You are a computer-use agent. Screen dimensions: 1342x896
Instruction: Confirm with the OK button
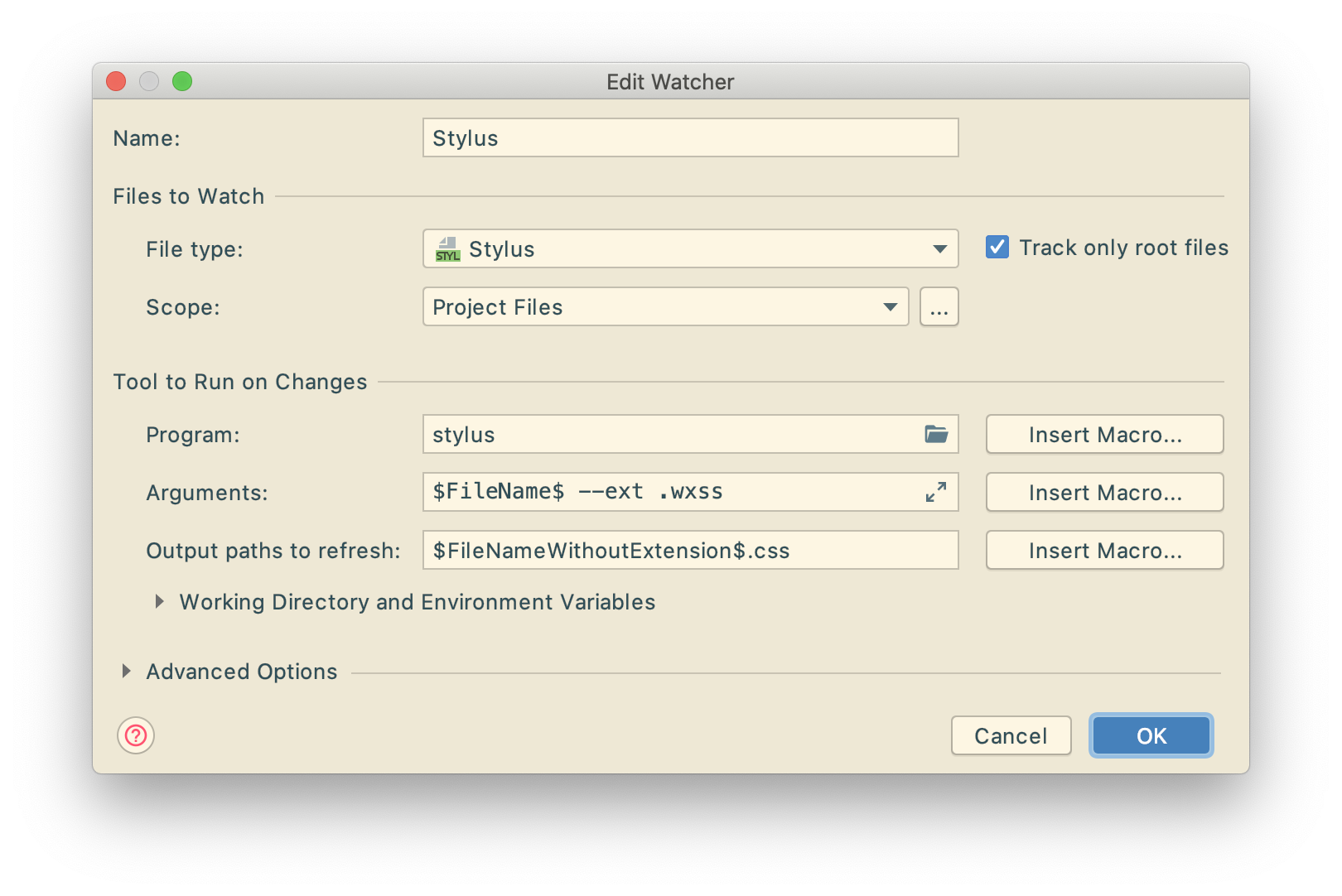click(1151, 735)
